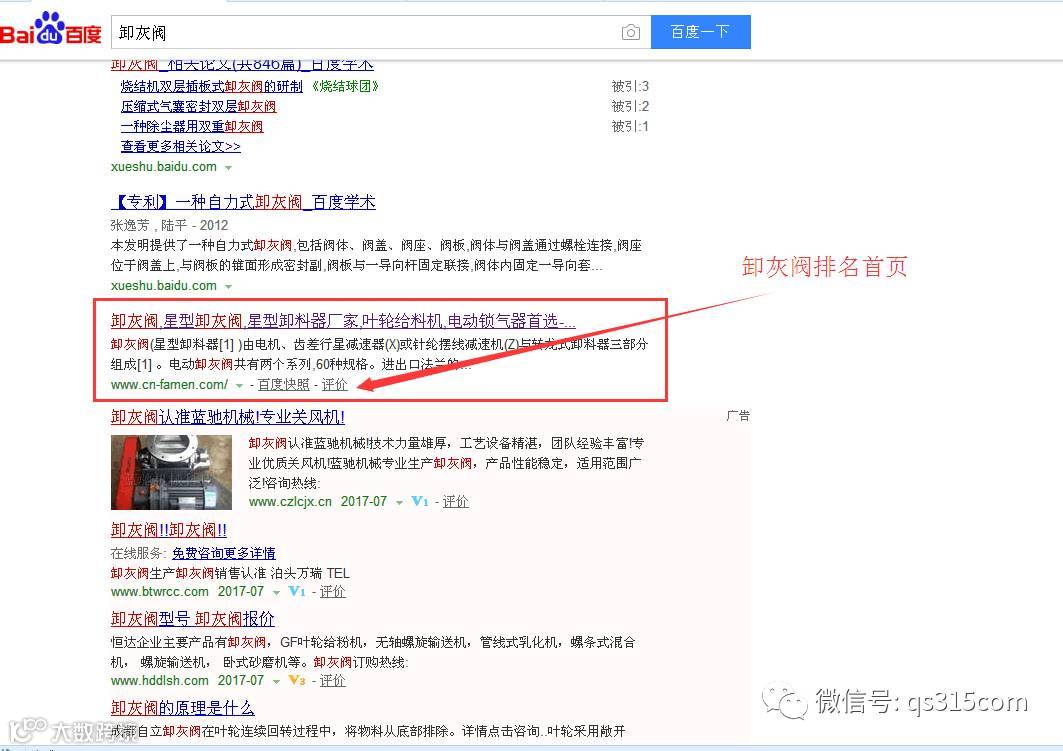Click citation count 被引:3
Viewport: 1063px width, 751px height.
tap(630, 87)
